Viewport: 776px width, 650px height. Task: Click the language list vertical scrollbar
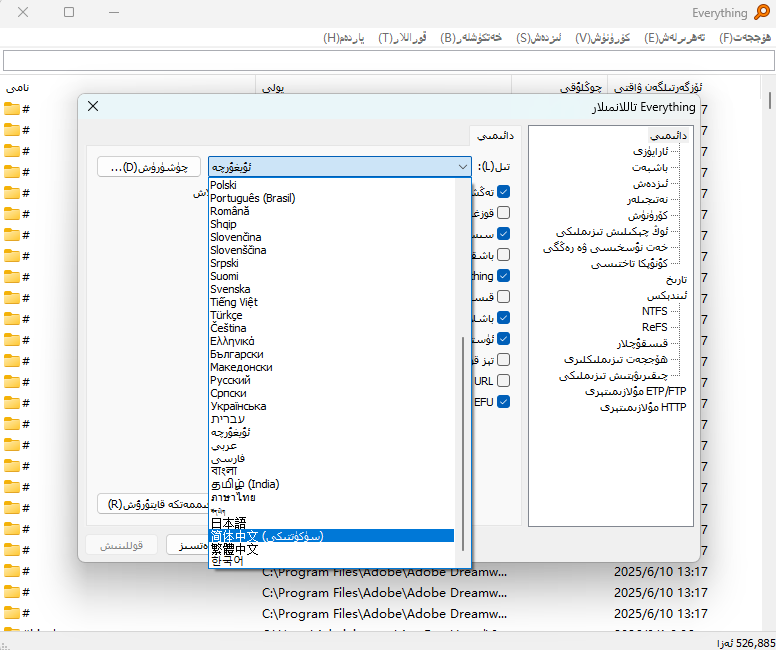(x=463, y=440)
